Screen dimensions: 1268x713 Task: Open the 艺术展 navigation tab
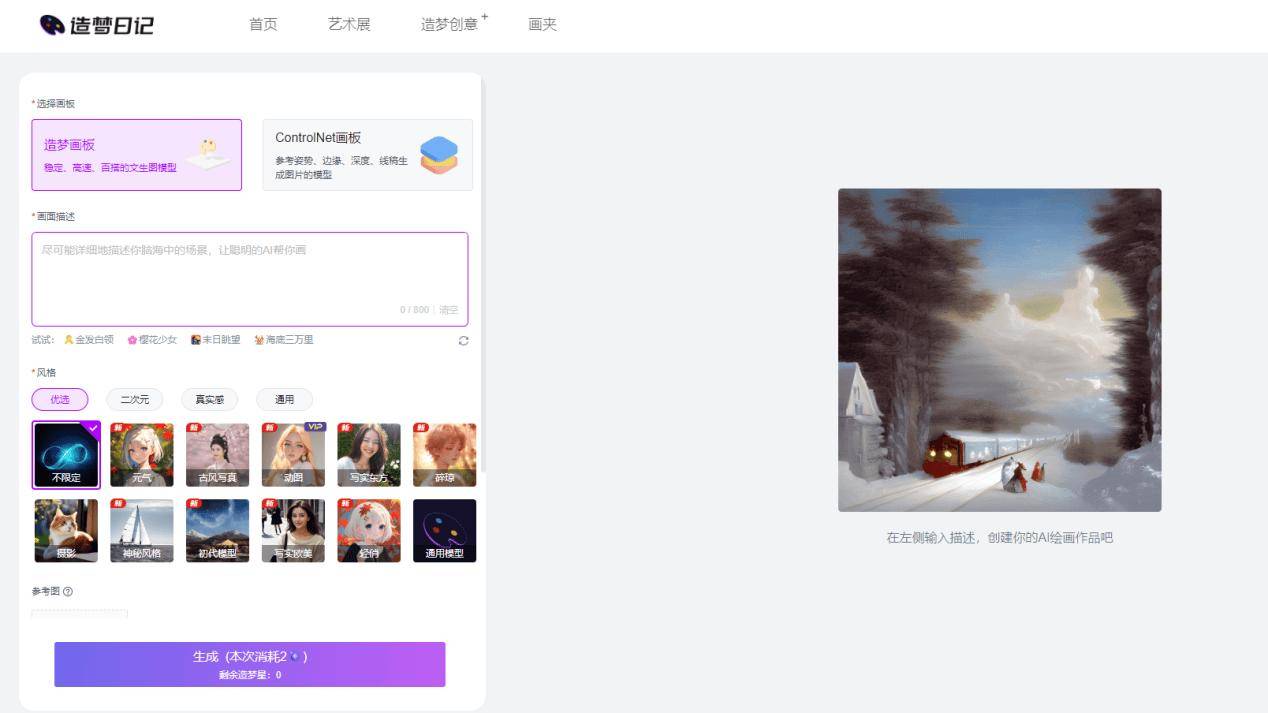(x=349, y=25)
